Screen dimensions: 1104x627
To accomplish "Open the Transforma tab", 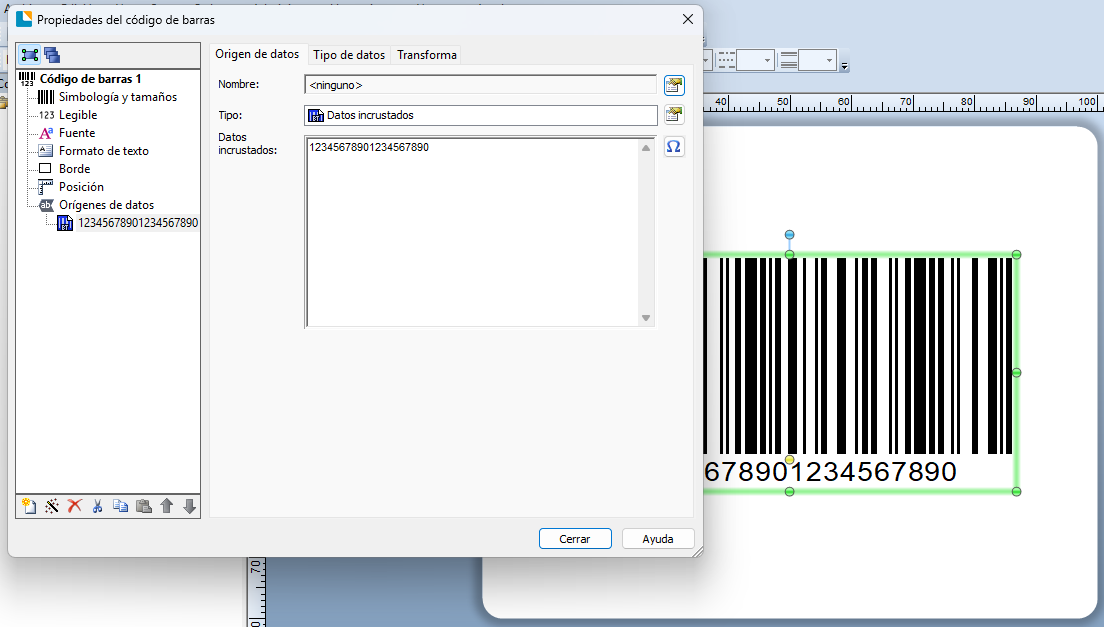I will pos(427,55).
